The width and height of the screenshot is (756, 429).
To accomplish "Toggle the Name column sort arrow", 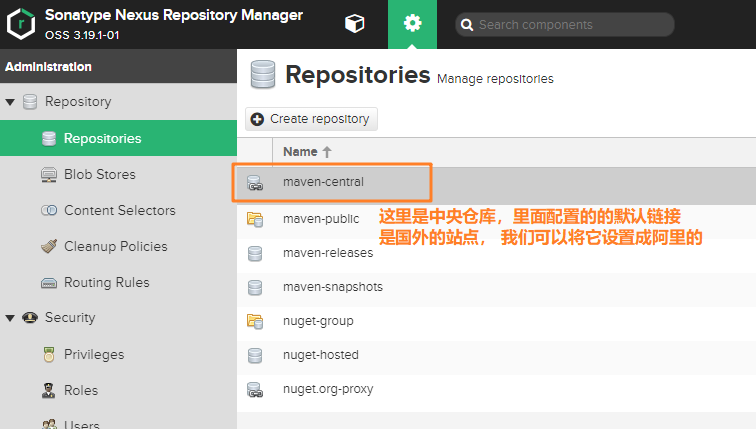I will [327, 152].
